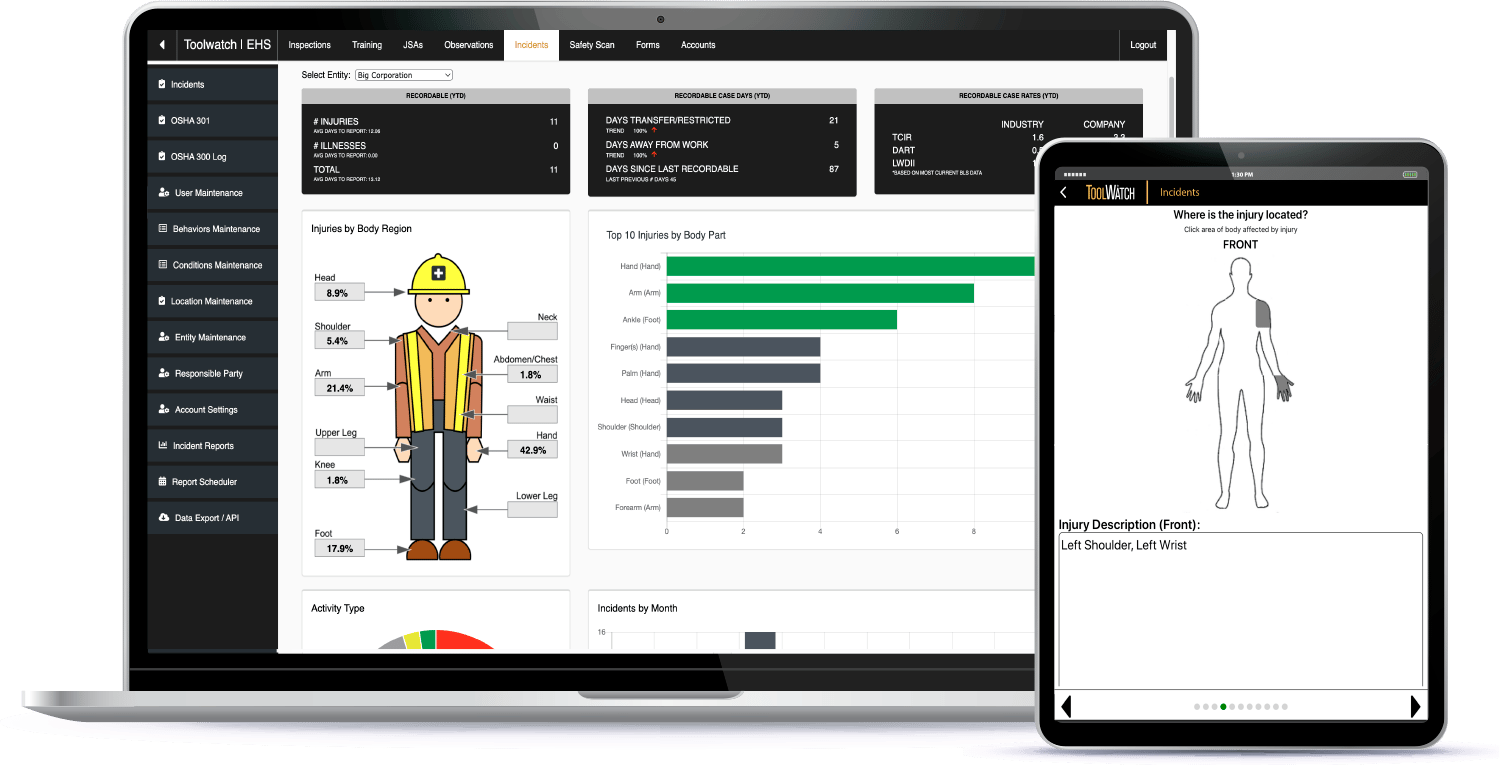The image size is (1500, 765).
Task: Tap the green active pagination dot
Action: click(1223, 707)
